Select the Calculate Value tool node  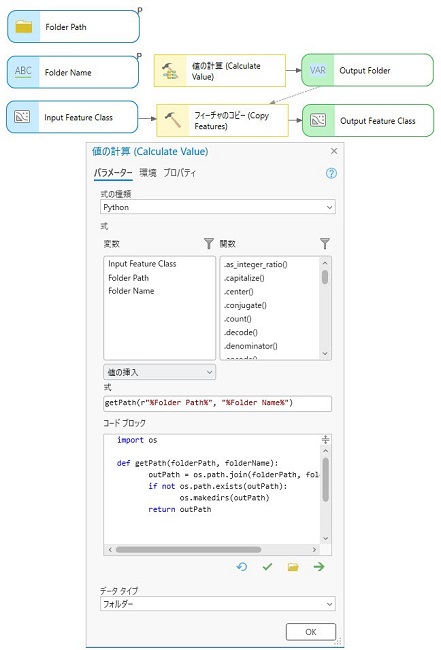coord(220,71)
